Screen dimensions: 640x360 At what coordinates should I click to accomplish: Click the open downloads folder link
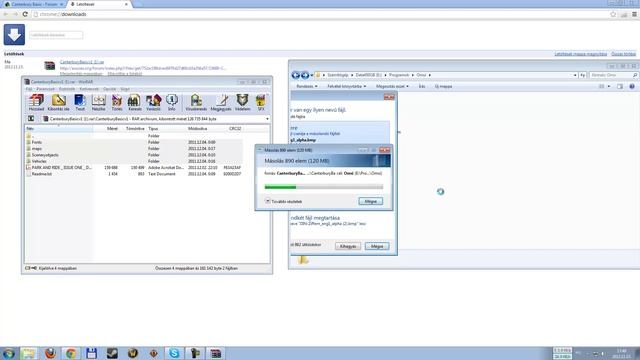[580, 54]
